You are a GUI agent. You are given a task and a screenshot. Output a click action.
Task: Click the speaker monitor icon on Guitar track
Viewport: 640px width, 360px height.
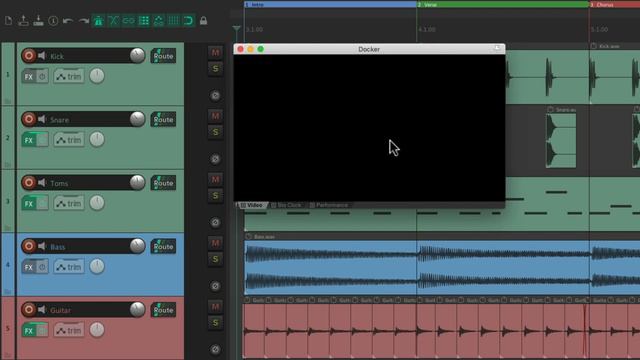(42, 310)
